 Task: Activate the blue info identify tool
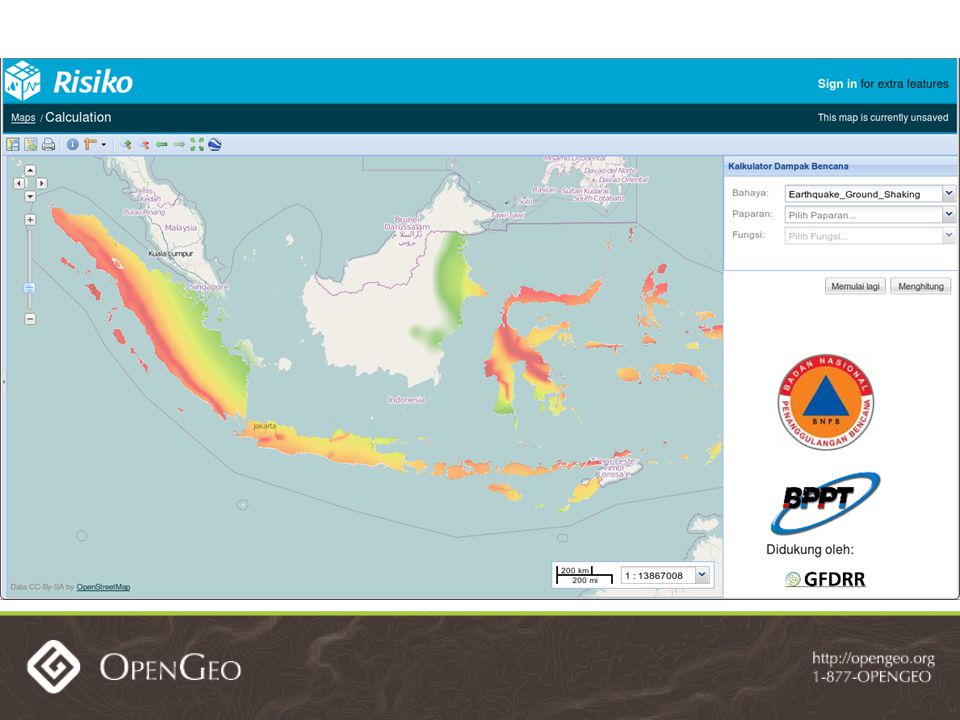(x=72, y=145)
